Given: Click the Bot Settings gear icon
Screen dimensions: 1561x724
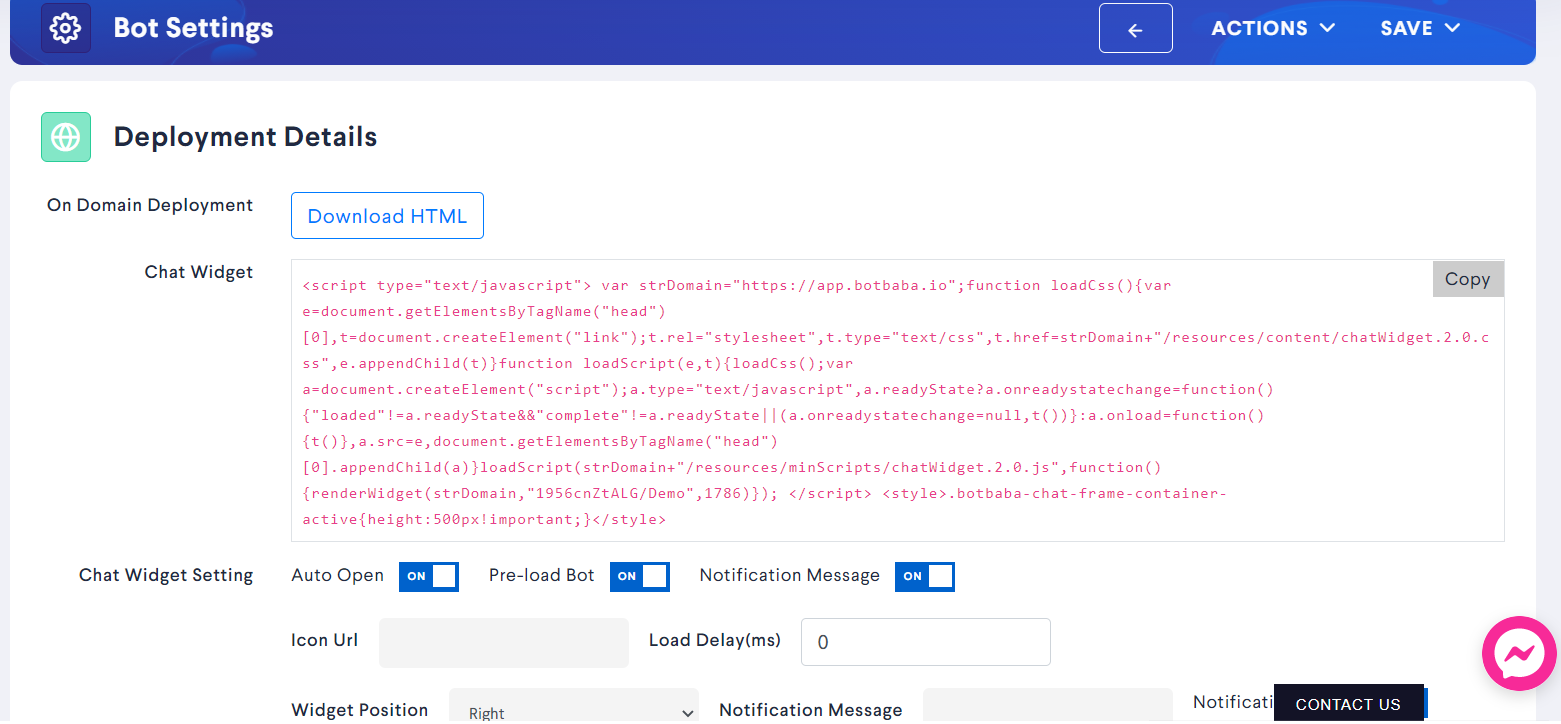Looking at the screenshot, I should (x=64, y=27).
